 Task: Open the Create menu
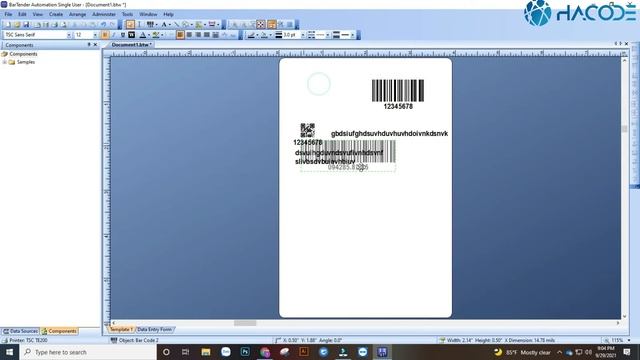[x=56, y=14]
